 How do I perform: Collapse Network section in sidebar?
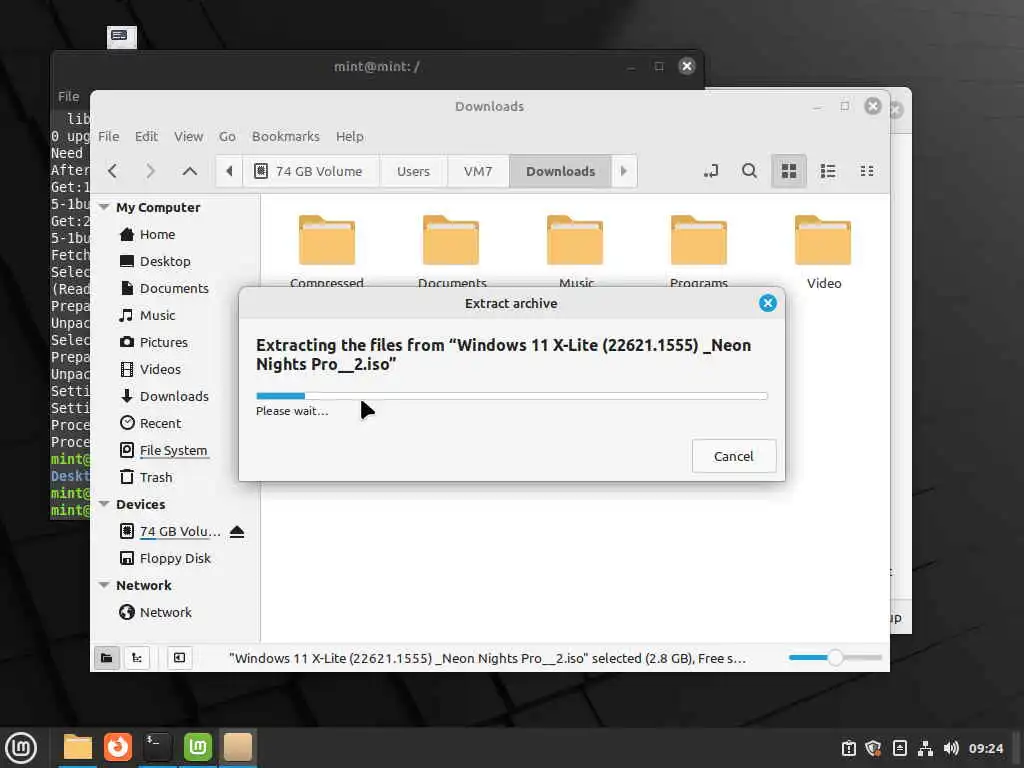point(104,585)
